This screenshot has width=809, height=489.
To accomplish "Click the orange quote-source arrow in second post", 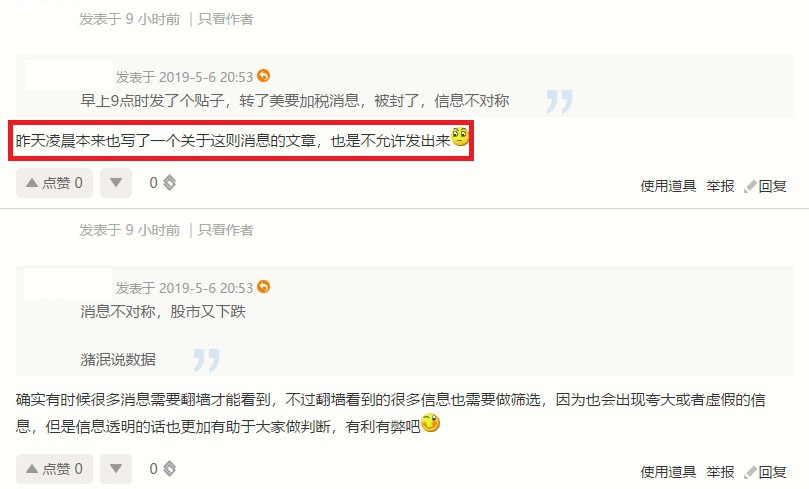I will pos(263,286).
